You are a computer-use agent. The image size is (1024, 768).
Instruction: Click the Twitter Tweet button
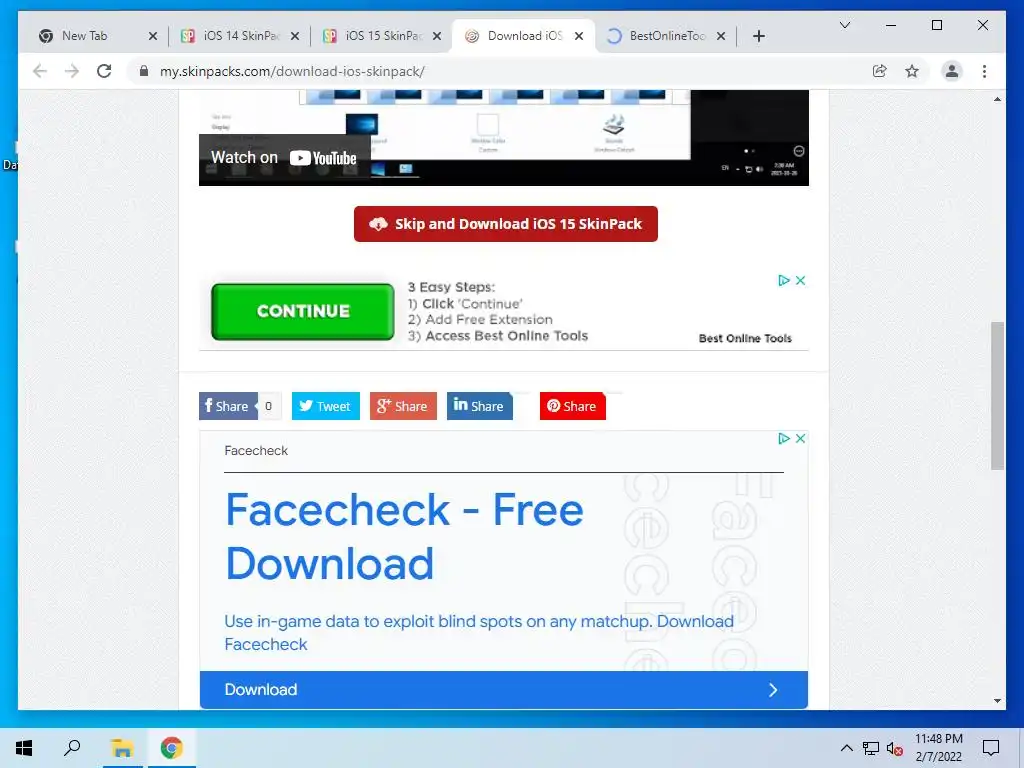coord(325,406)
